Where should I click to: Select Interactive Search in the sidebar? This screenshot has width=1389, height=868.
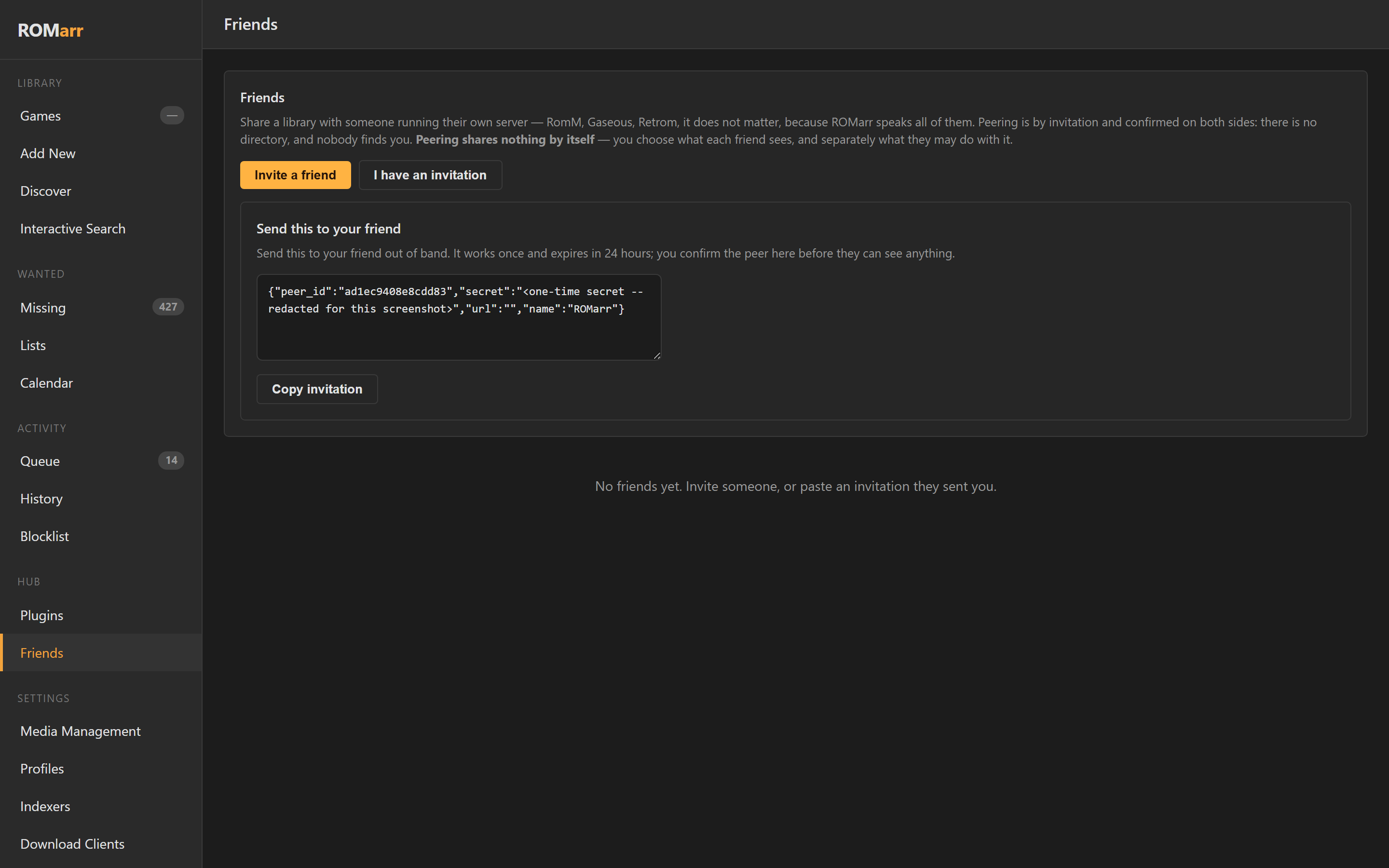click(101, 229)
